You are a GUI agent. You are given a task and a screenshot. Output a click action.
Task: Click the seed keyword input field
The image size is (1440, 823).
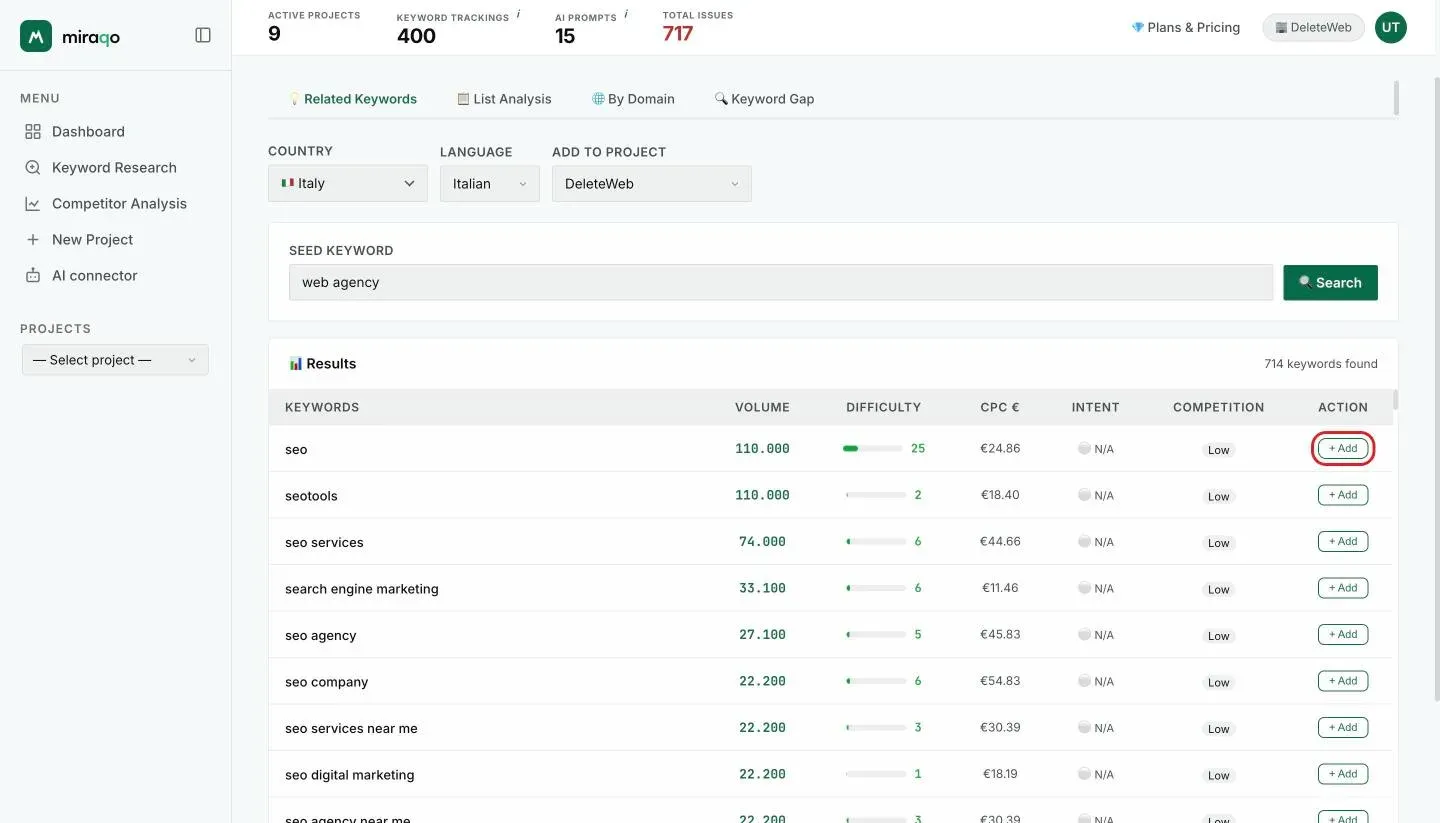781,282
